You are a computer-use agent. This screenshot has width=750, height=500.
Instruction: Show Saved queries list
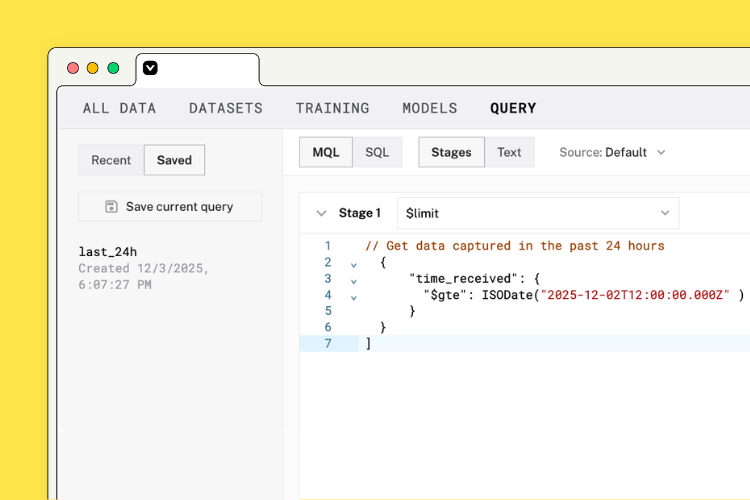pos(174,160)
